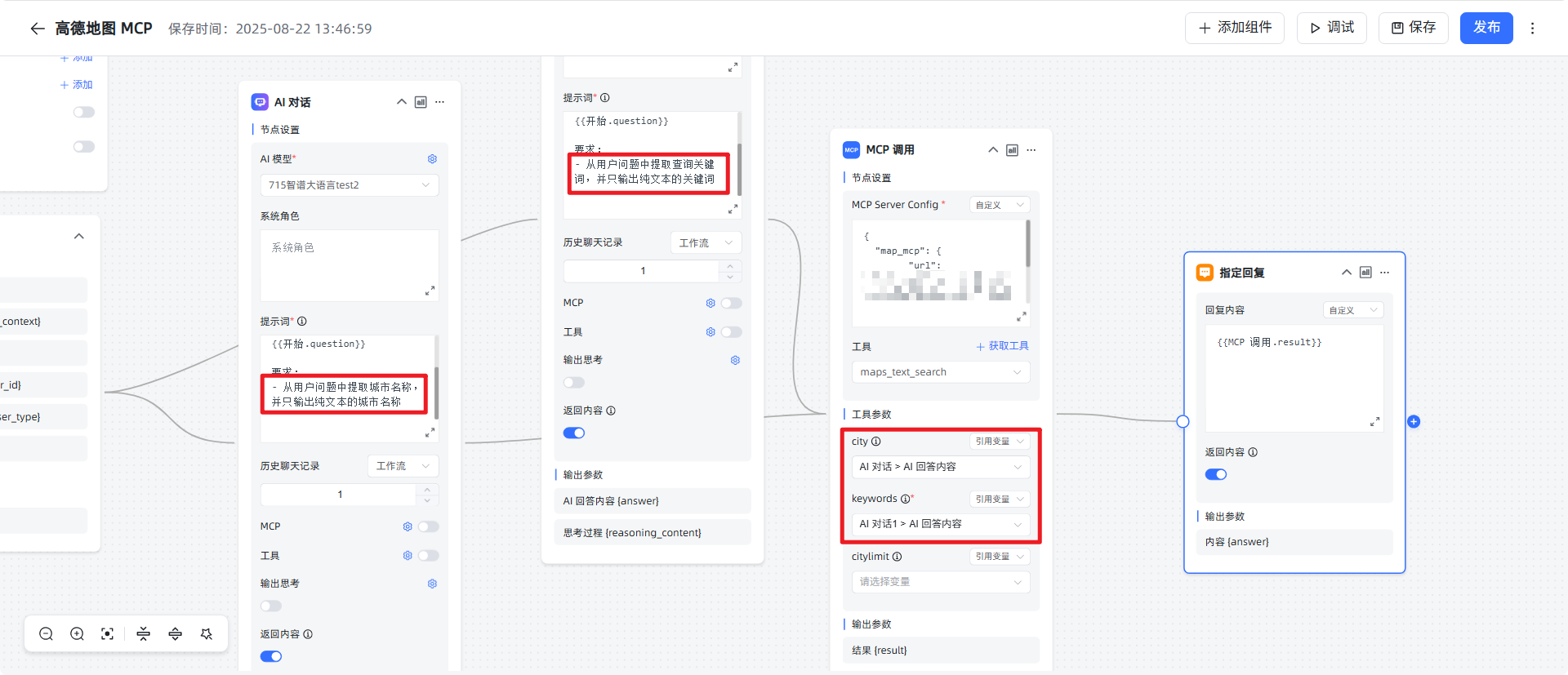
Task: Open citylimit 请选择变量 dropdown
Action: click(x=941, y=582)
